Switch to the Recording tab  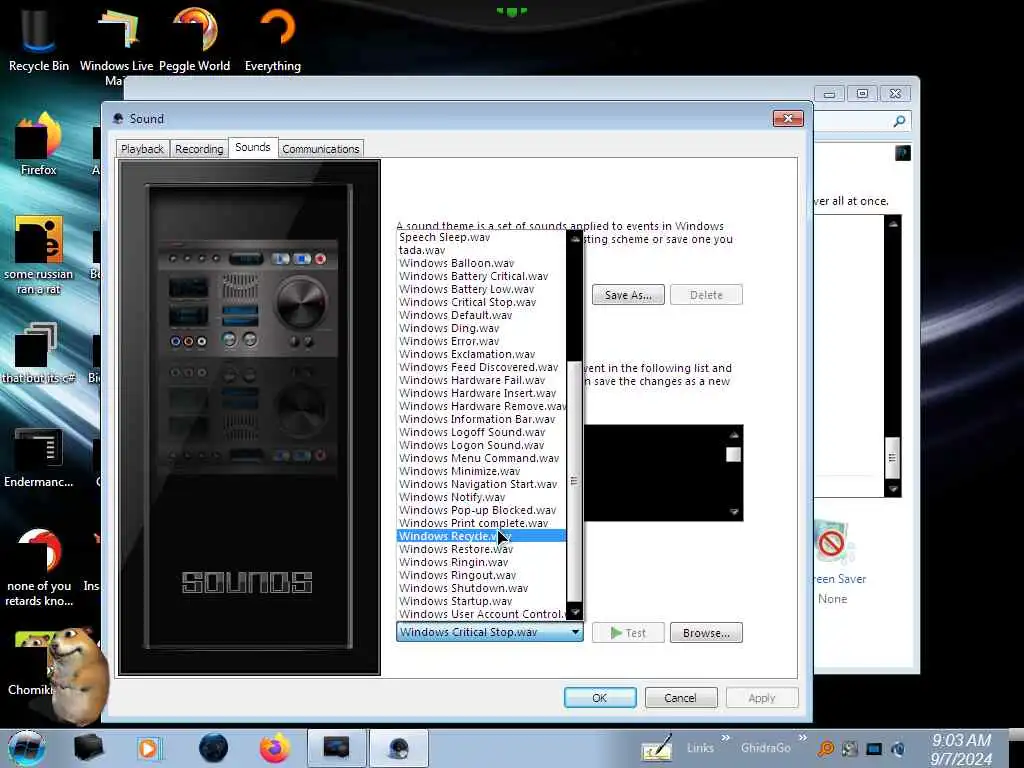[x=199, y=149]
